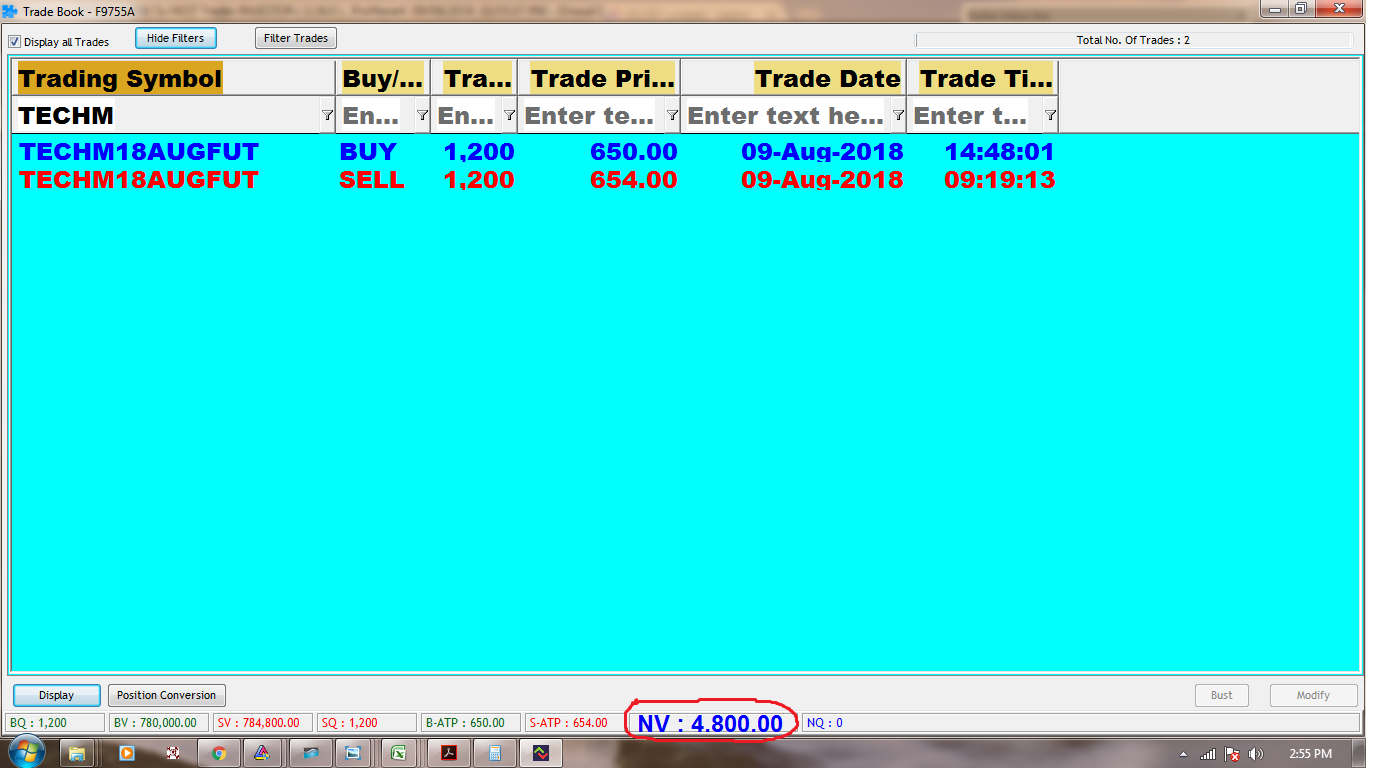Click the SV : 784,800.00 status field
The image size is (1380, 768).
coord(263,723)
